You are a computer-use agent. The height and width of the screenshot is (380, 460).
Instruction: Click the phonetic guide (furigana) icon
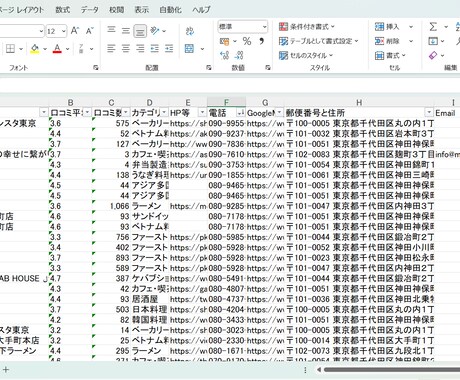coord(81,49)
